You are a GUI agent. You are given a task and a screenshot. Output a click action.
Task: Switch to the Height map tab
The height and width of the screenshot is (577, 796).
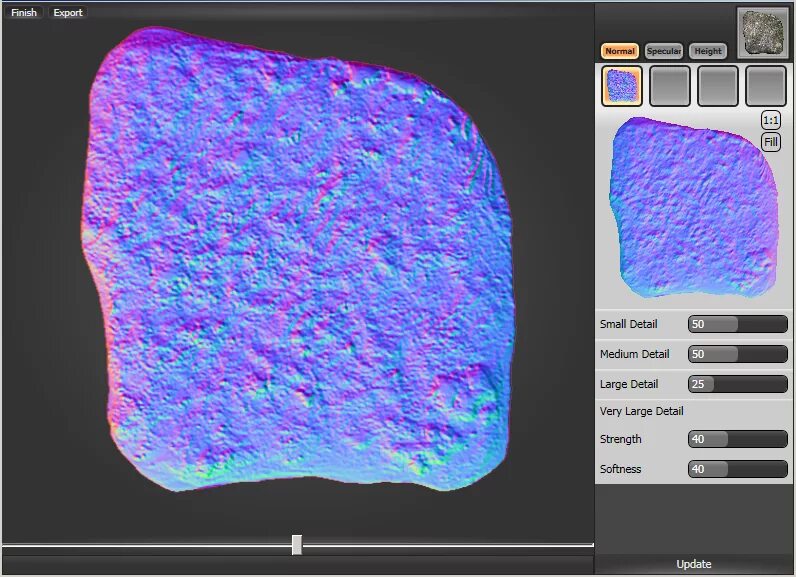tap(708, 51)
